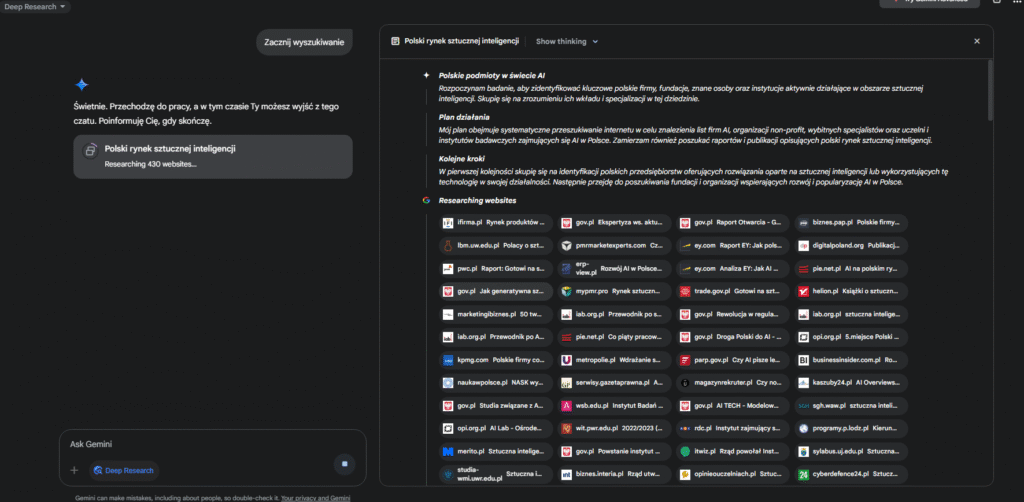Viewport: 1024px width, 502px height.
Task: Click the digitalpoland.org favicon icon
Action: pos(803,246)
